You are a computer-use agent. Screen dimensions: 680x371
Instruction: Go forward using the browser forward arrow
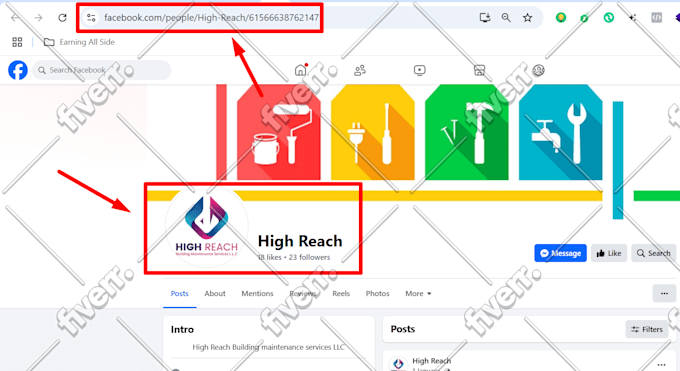(x=39, y=18)
